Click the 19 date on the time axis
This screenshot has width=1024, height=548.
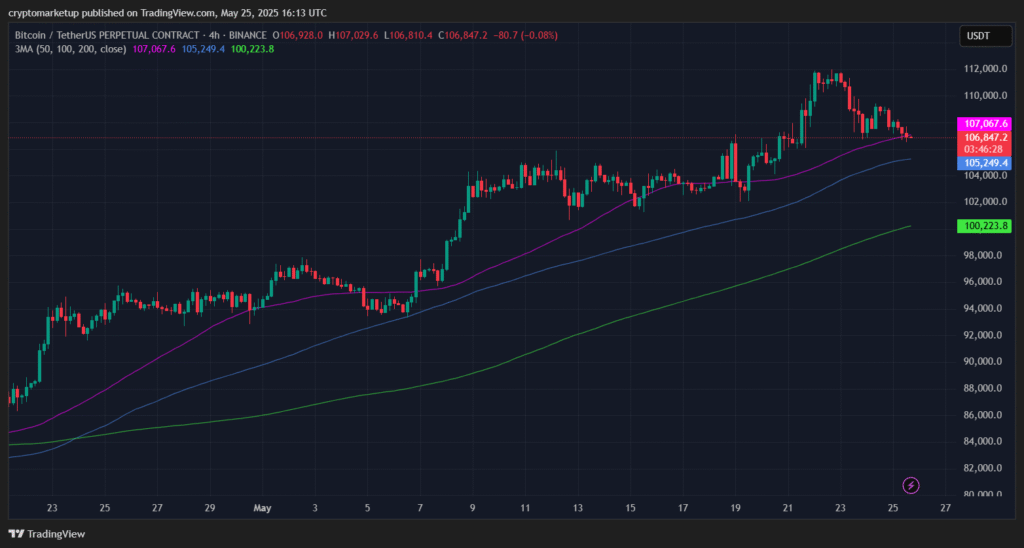point(735,508)
